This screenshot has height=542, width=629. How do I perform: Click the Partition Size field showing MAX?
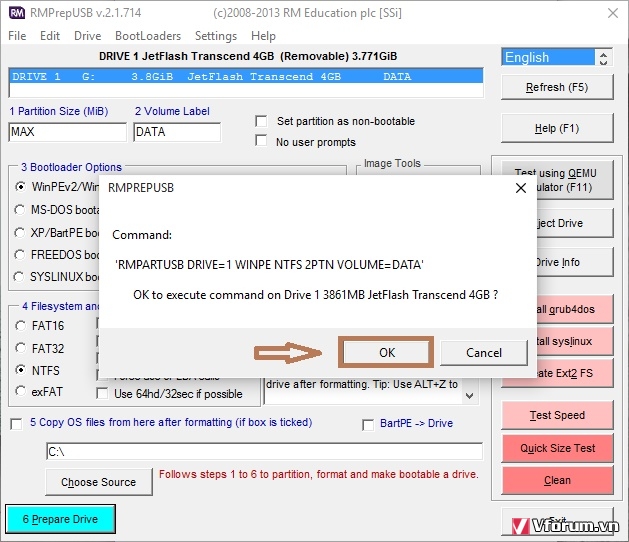[67, 132]
